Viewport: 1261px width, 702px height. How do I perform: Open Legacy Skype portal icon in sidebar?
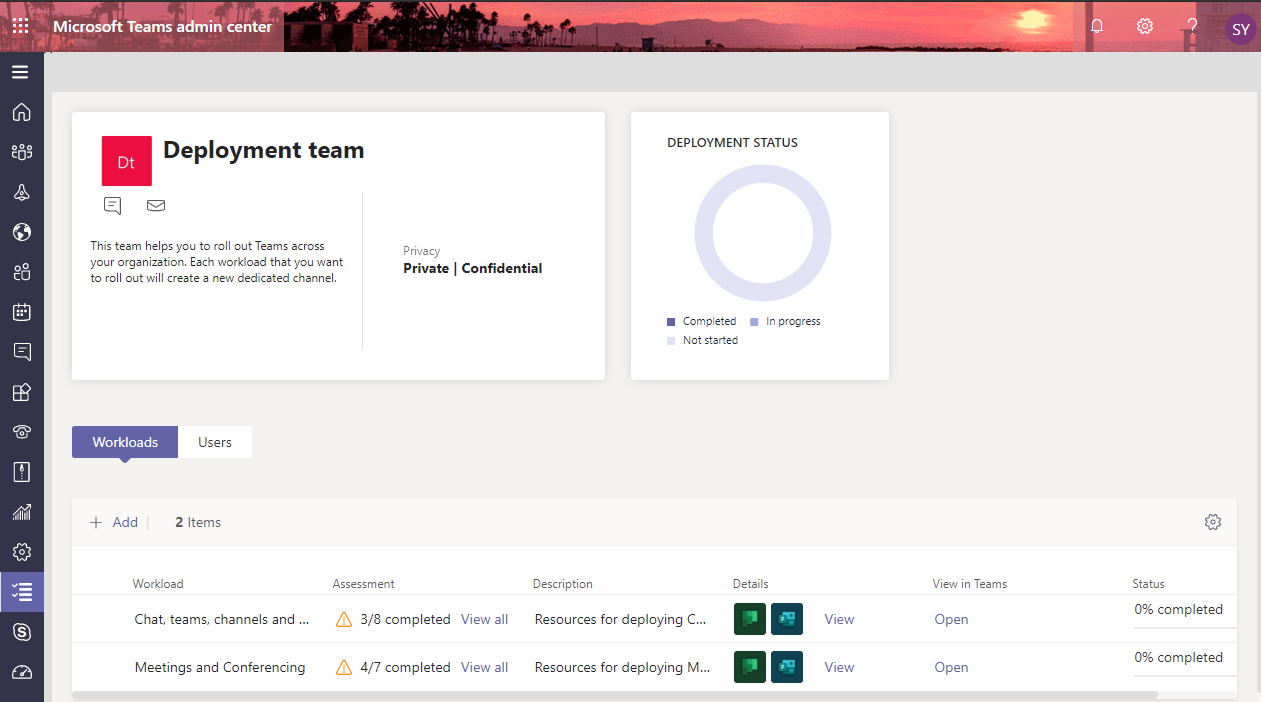click(x=21, y=632)
